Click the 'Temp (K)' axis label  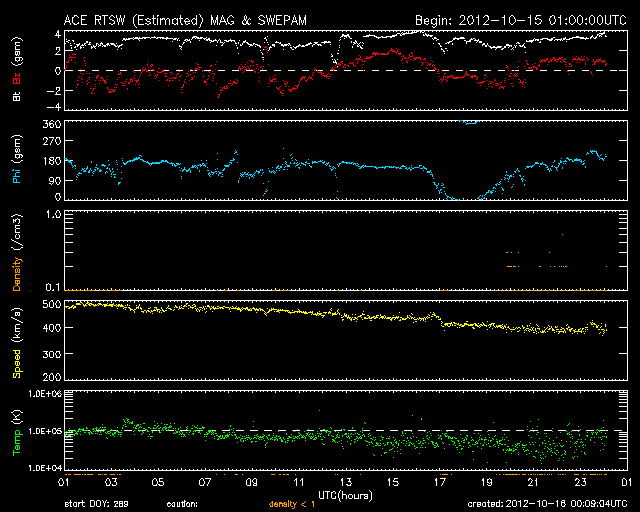click(x=17, y=432)
